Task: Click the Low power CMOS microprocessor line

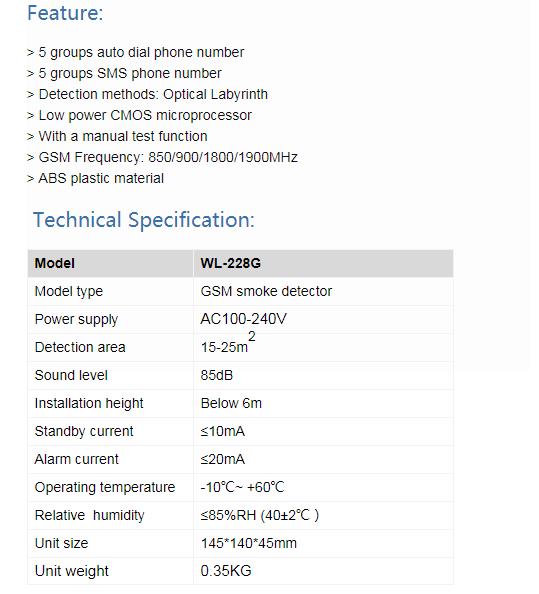Action: (139, 116)
